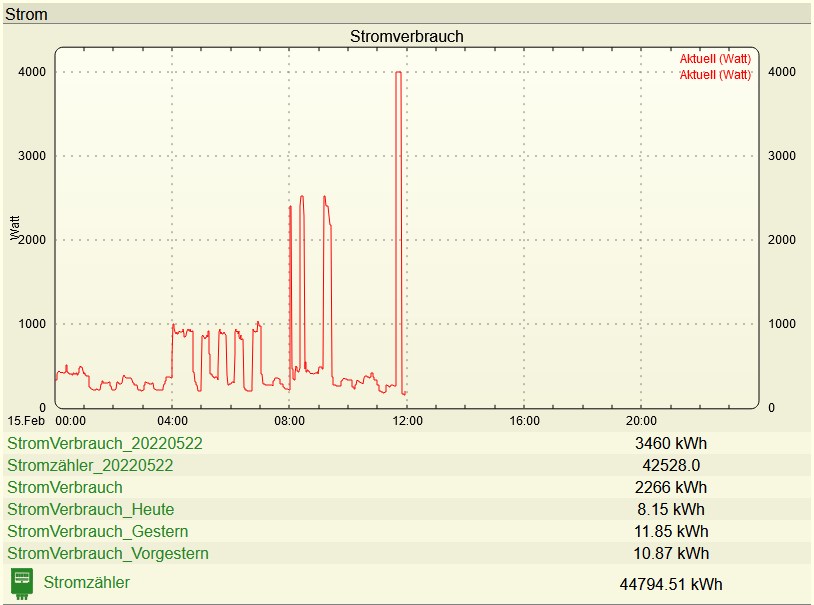Click the 15.Feb date label
The height and width of the screenshot is (605, 814).
(26, 421)
